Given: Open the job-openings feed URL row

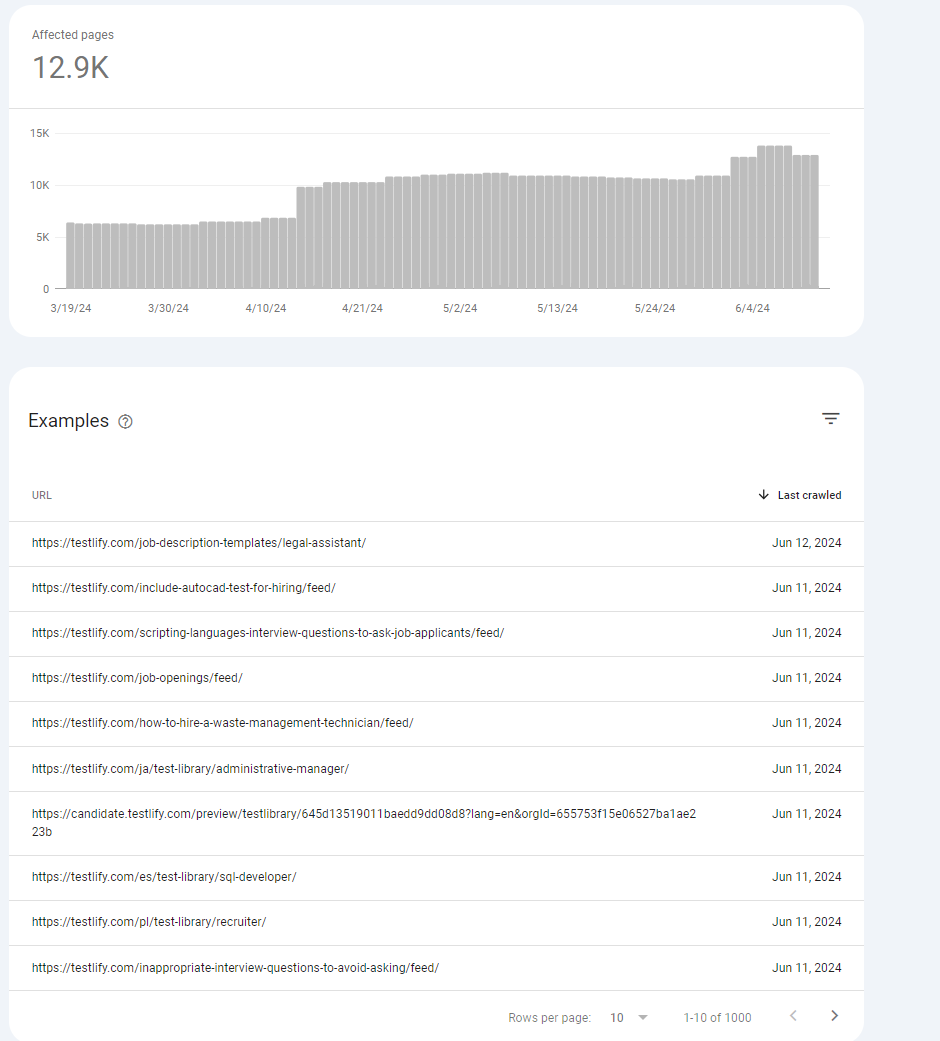Looking at the screenshot, I should pos(436,679).
